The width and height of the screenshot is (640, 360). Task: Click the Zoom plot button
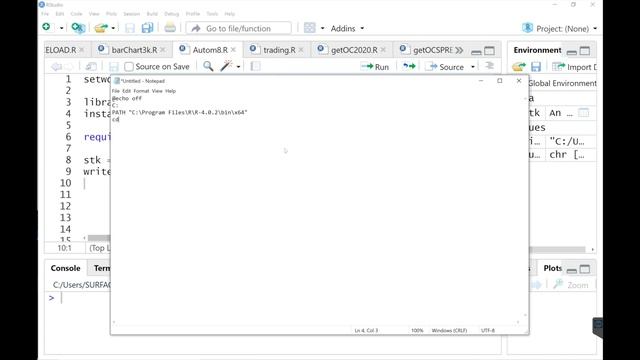tap(571, 285)
